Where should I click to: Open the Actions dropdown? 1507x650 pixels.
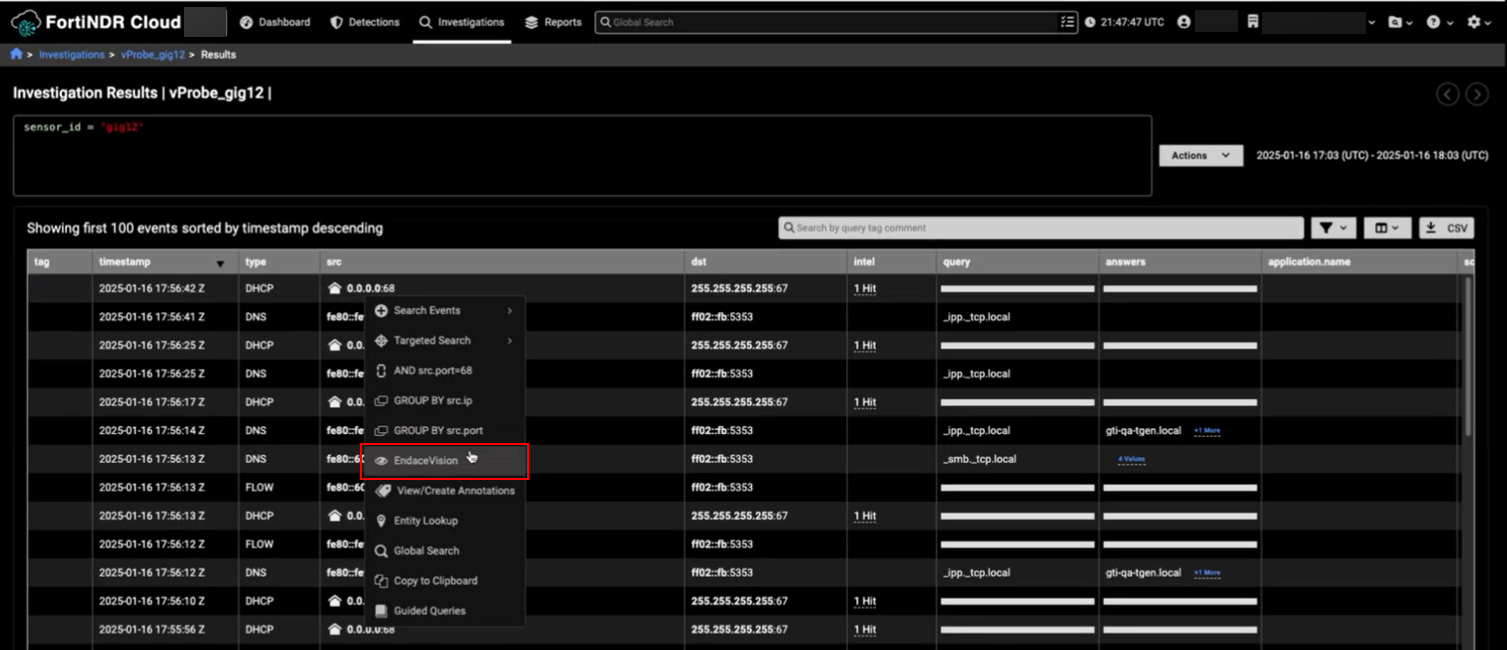[1199, 155]
